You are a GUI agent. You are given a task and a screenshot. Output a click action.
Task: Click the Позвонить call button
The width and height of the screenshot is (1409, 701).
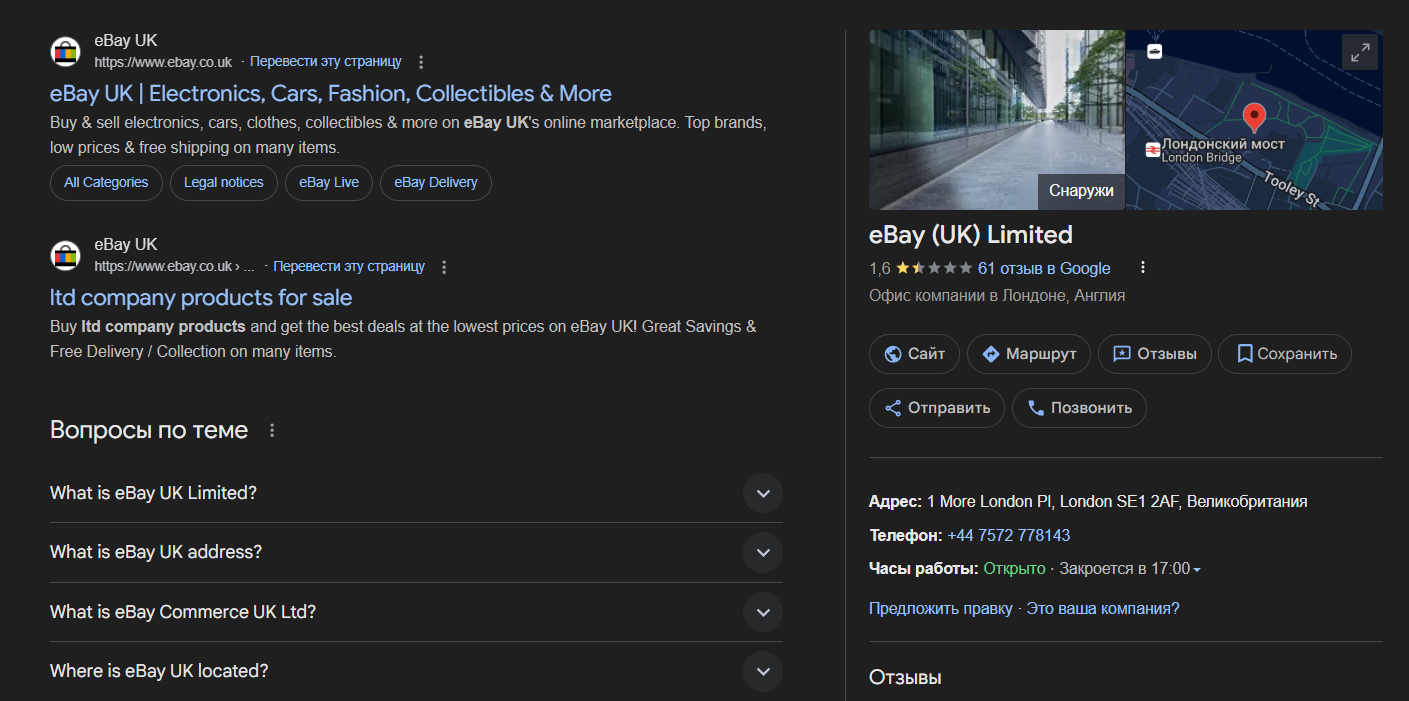(x=1079, y=408)
